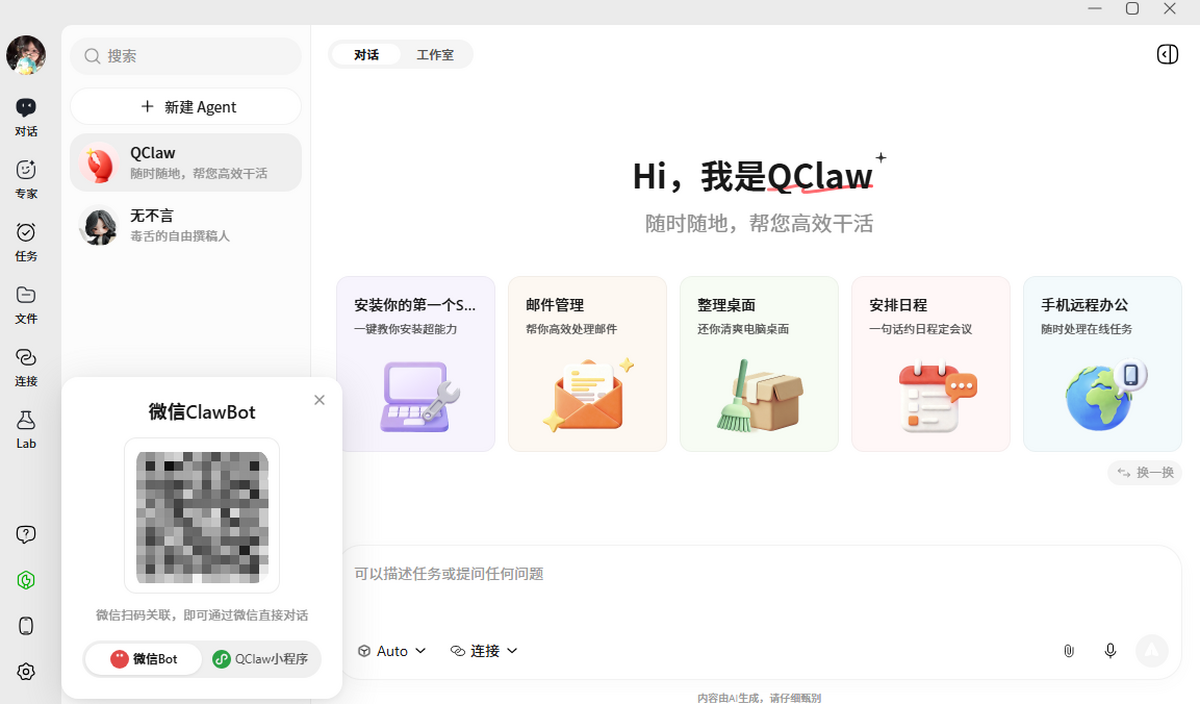Start voice input with microphone icon
Screen dimensions: 1200x704
pos(1110,651)
